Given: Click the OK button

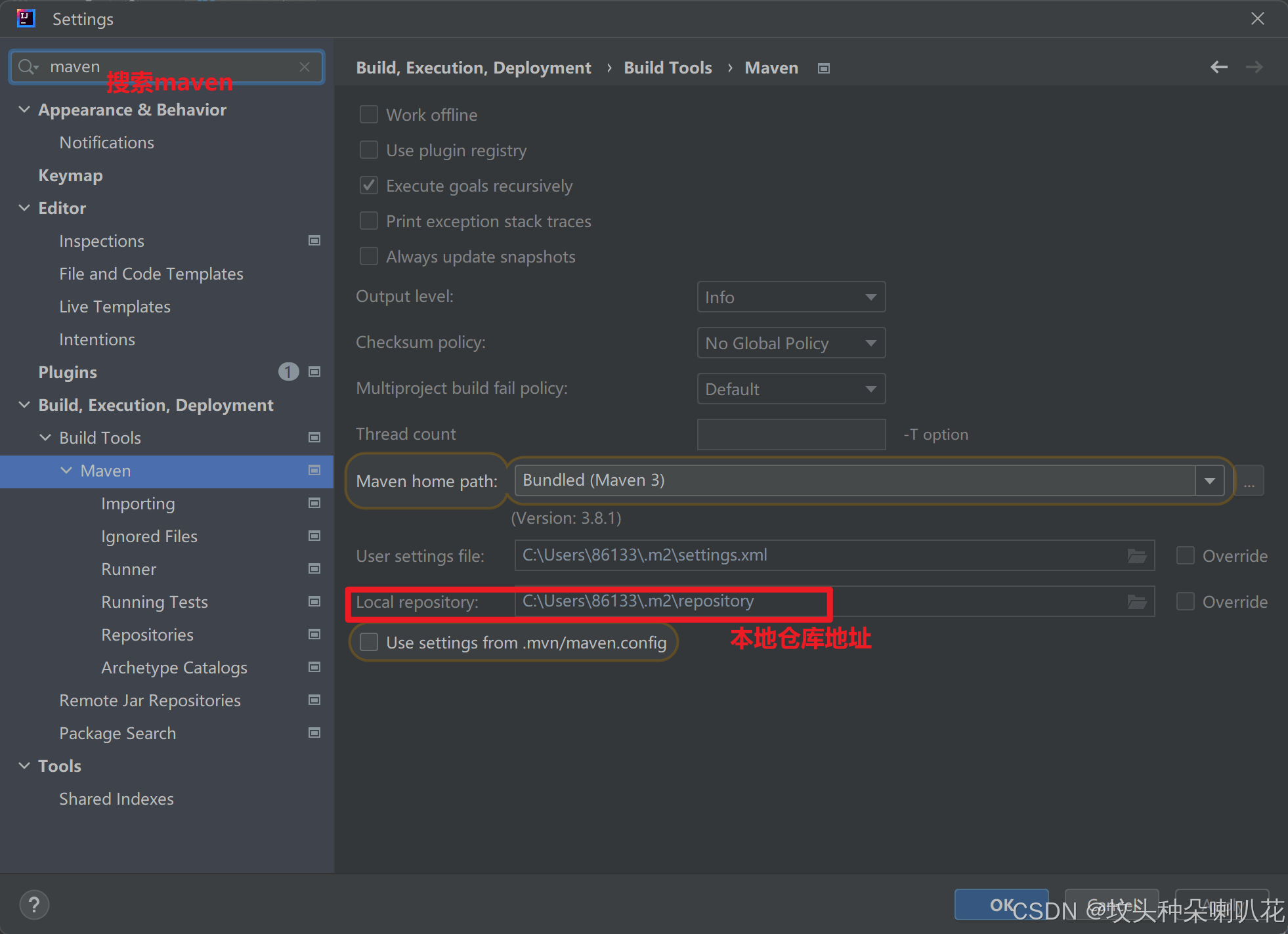Looking at the screenshot, I should pyautogui.click(x=1001, y=905).
